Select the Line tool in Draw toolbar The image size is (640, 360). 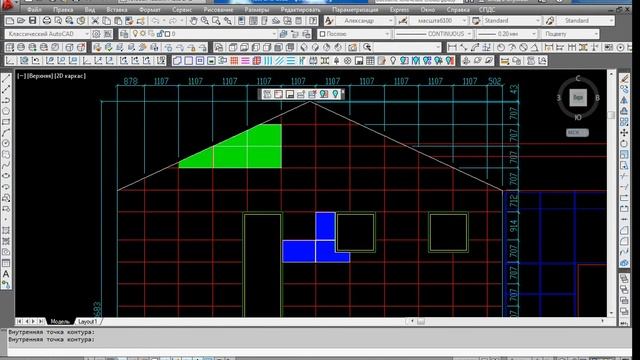[x=6, y=79]
